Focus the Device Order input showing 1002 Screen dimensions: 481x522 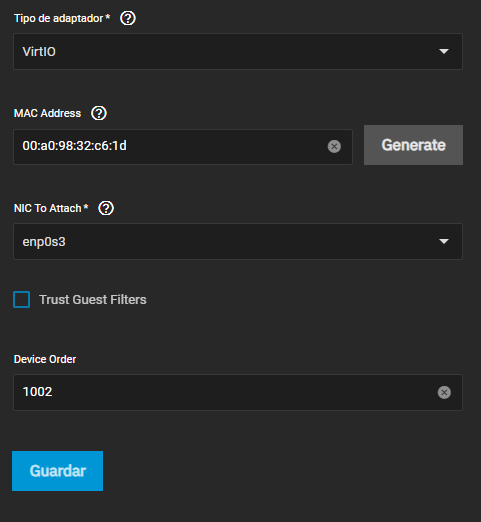point(238,392)
